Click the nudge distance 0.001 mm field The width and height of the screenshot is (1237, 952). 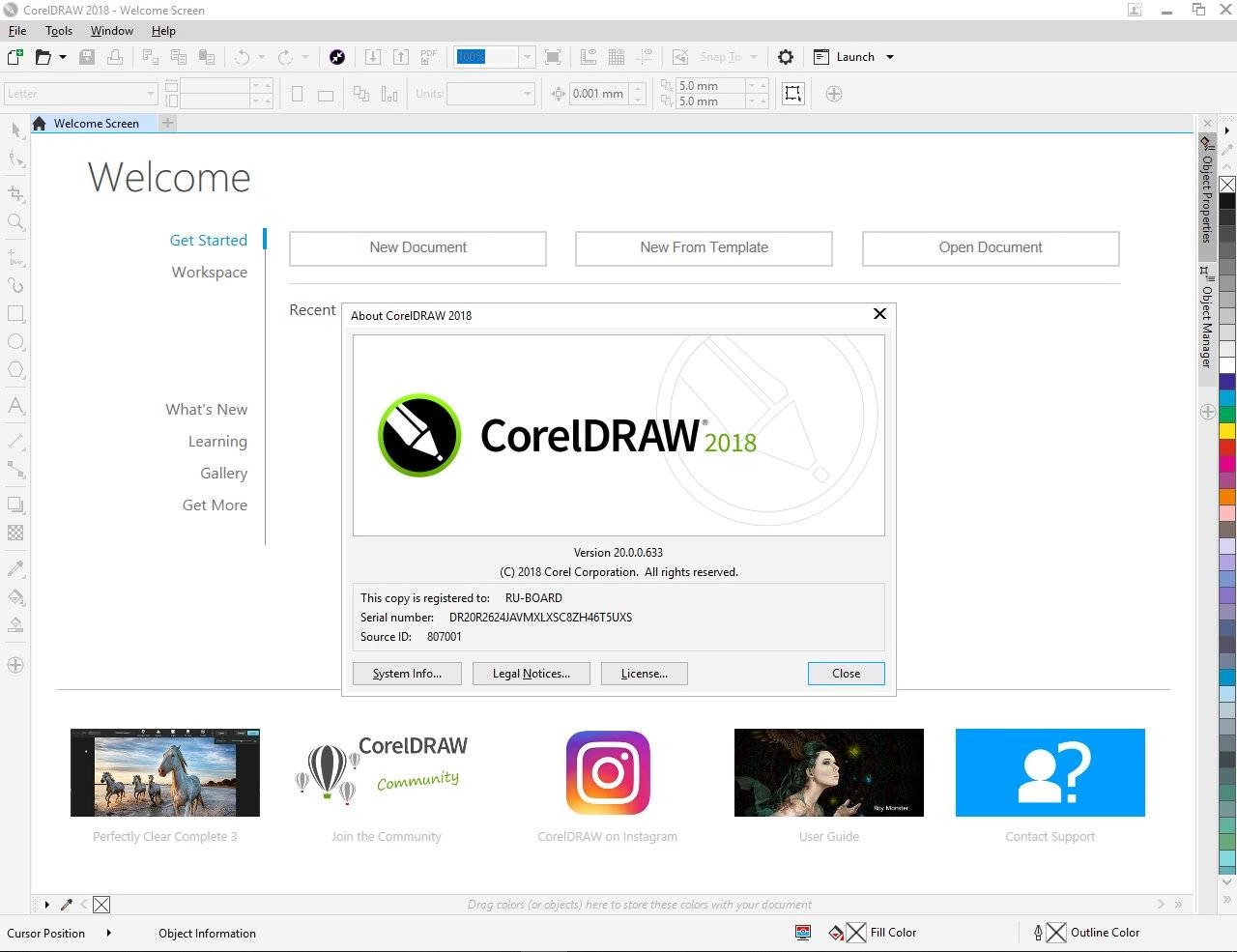599,94
